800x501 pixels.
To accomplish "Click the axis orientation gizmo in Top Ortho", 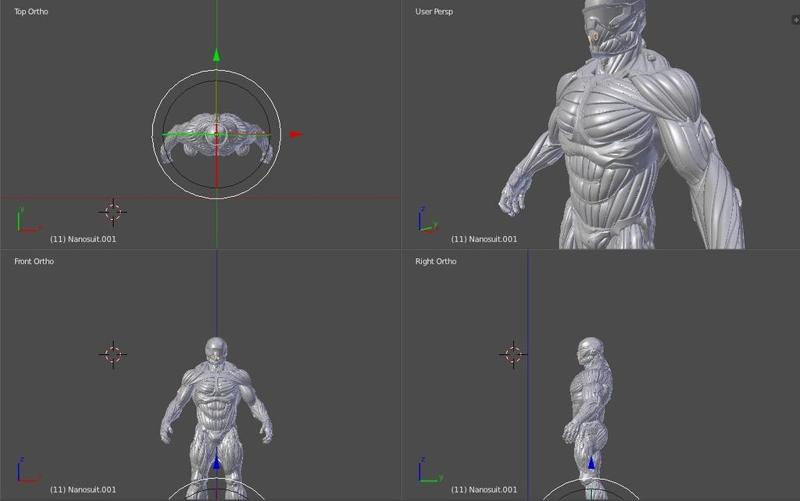I will [x=28, y=220].
